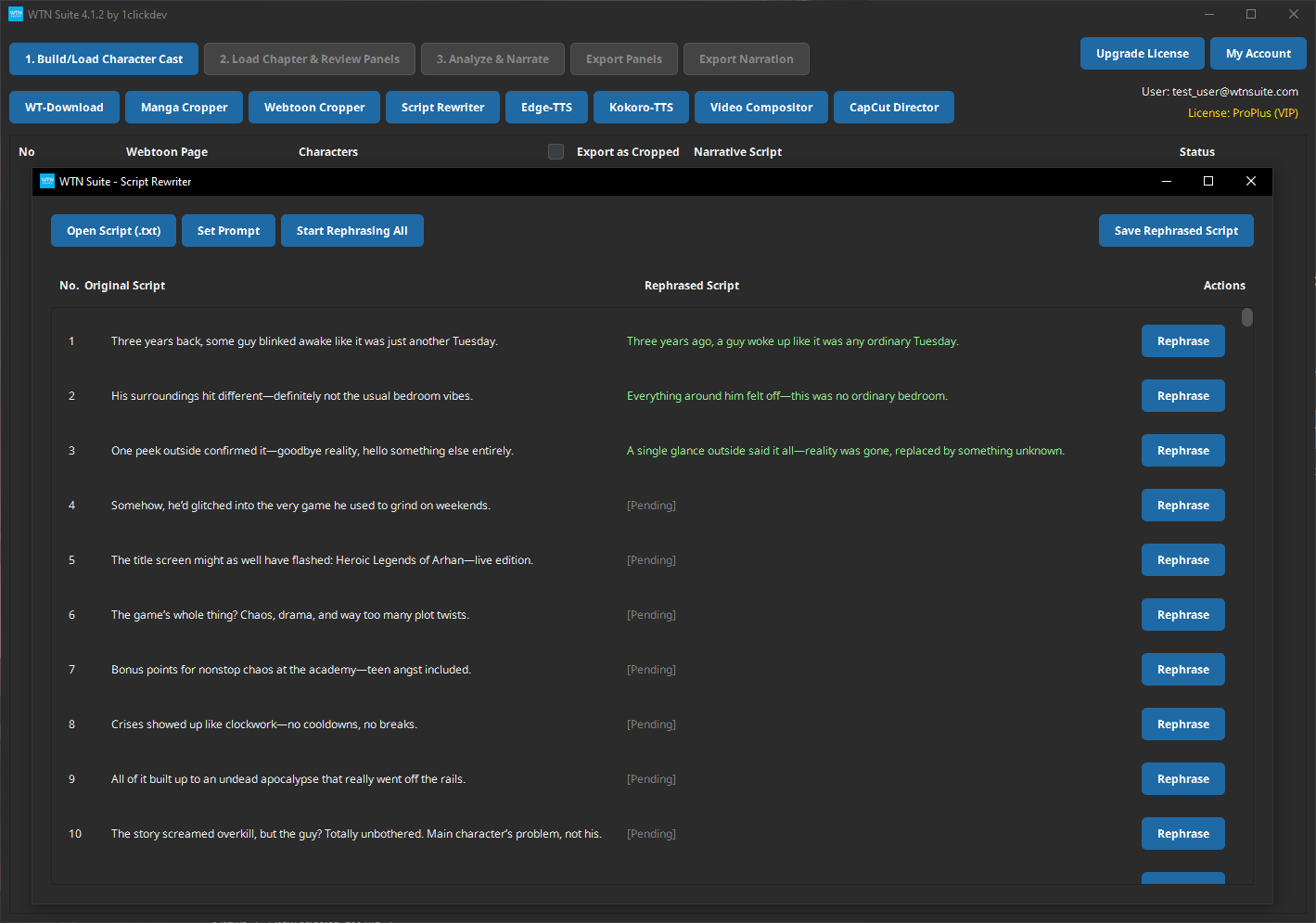Open the Export Narration section
Screen dimensions: 1316x923
746,58
